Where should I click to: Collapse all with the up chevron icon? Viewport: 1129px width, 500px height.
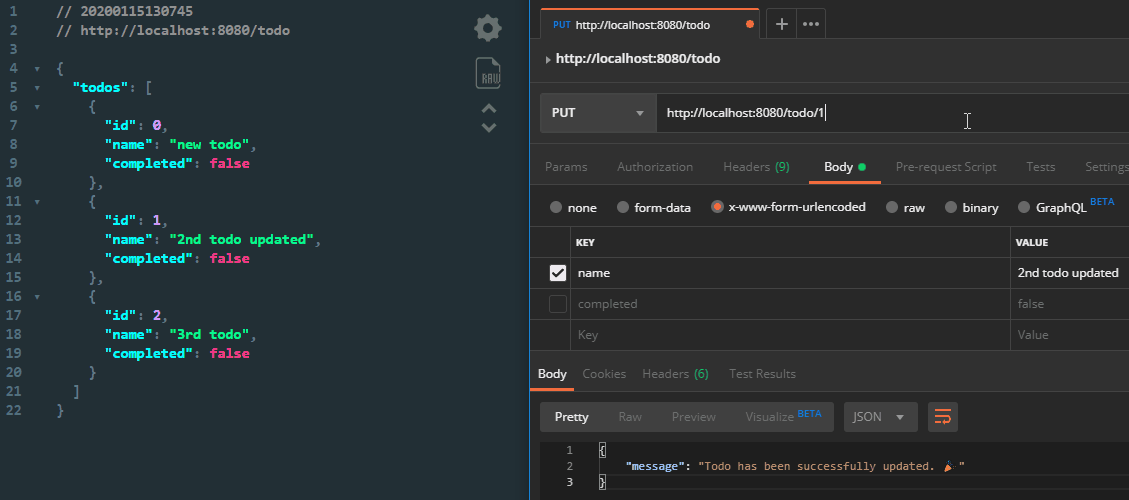point(489,109)
